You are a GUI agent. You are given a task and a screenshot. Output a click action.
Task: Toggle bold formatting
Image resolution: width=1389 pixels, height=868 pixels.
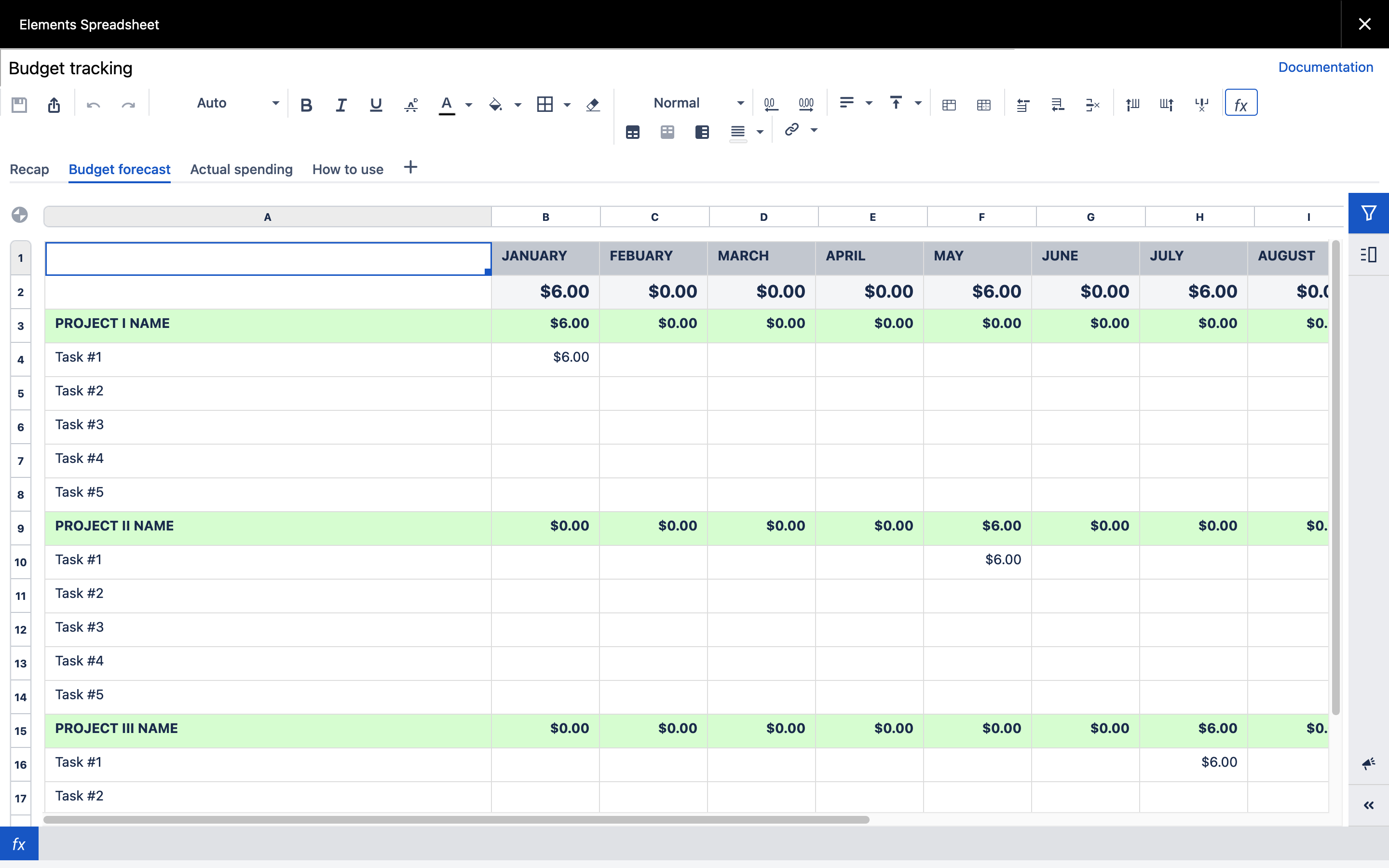click(307, 105)
